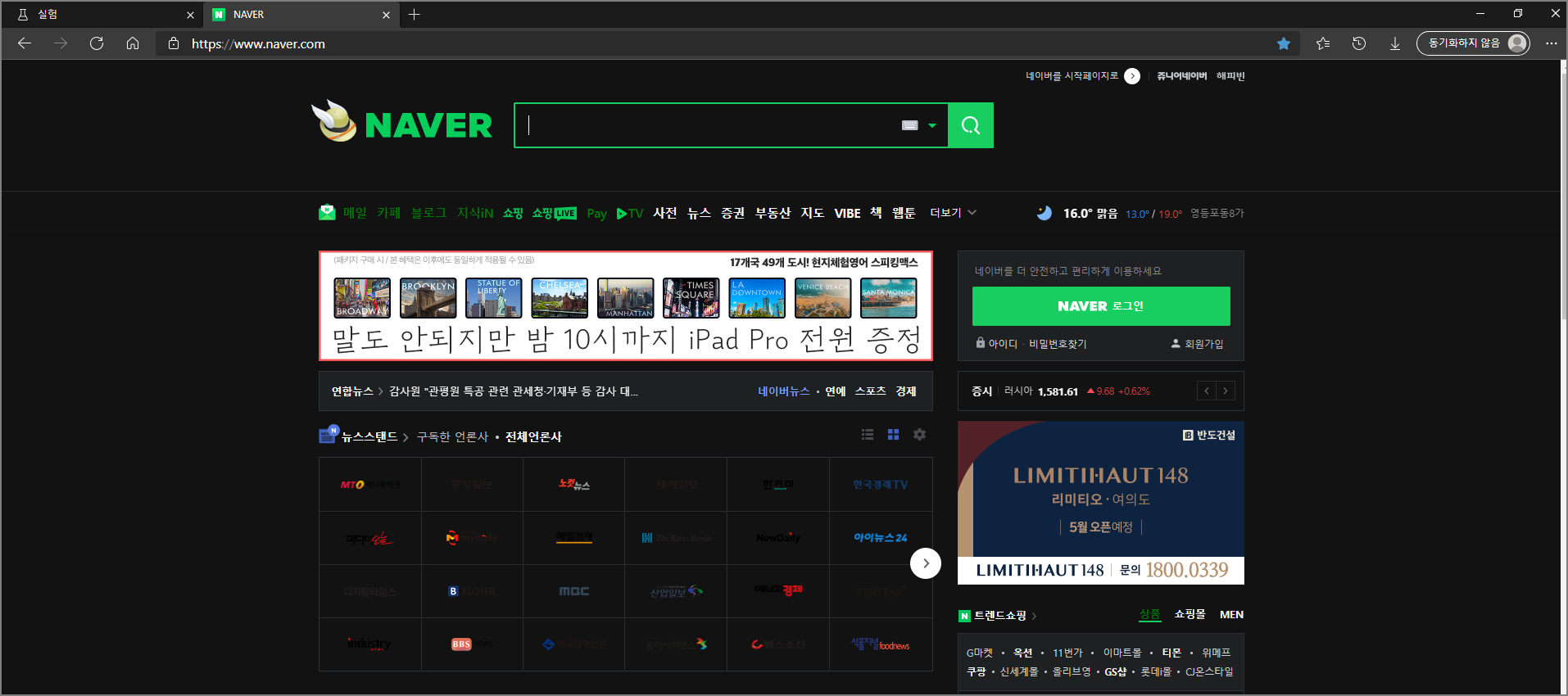Open VIBE from service menu
Screen dimensions: 1568x696
[847, 213]
